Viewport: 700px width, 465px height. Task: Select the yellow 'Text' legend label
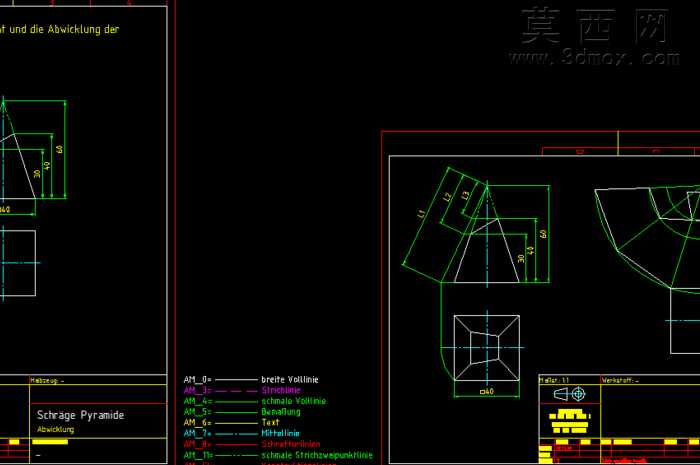click(x=270, y=422)
